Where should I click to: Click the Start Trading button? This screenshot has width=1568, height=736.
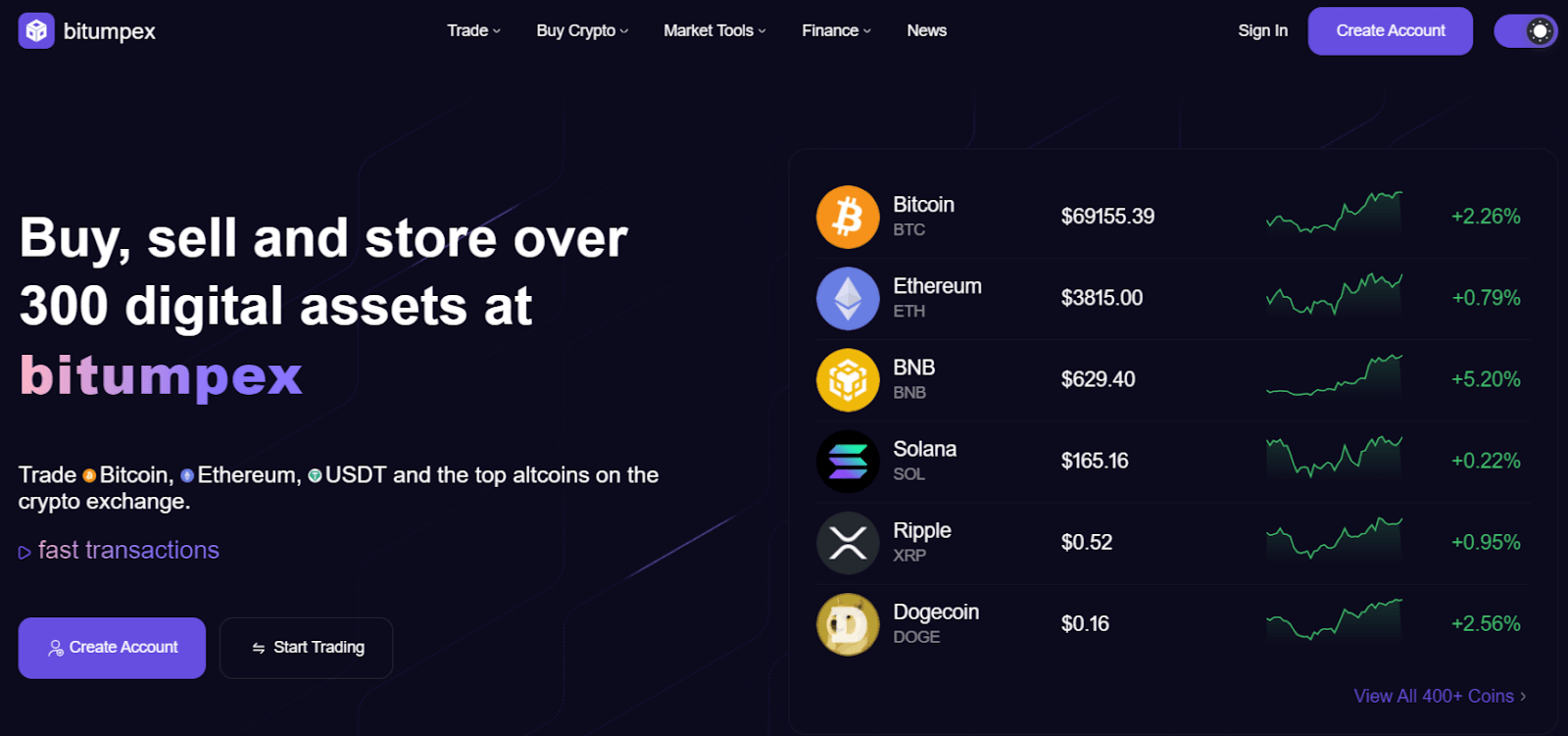[306, 648]
